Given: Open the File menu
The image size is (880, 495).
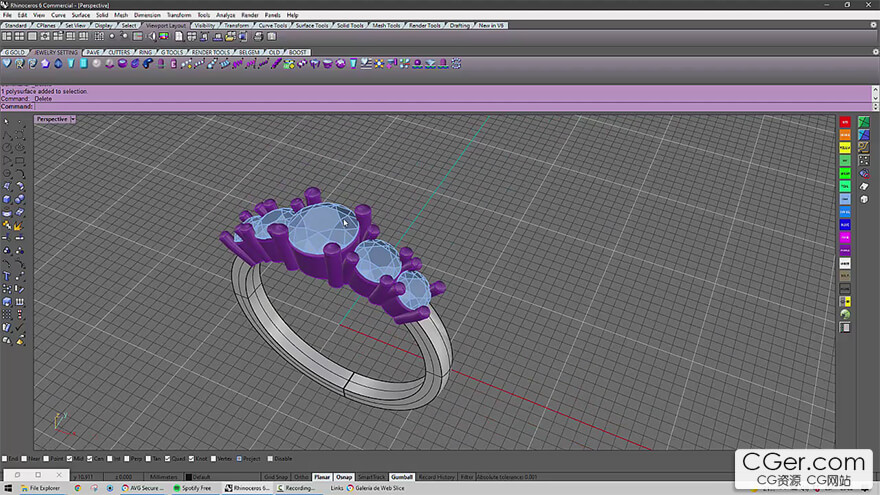Looking at the screenshot, I should (7, 15).
